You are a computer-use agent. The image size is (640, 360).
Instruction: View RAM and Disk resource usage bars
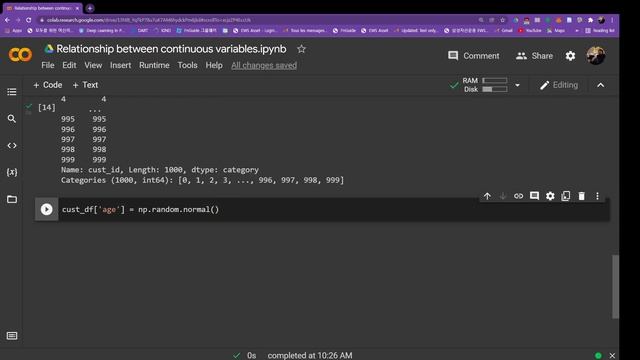point(485,85)
